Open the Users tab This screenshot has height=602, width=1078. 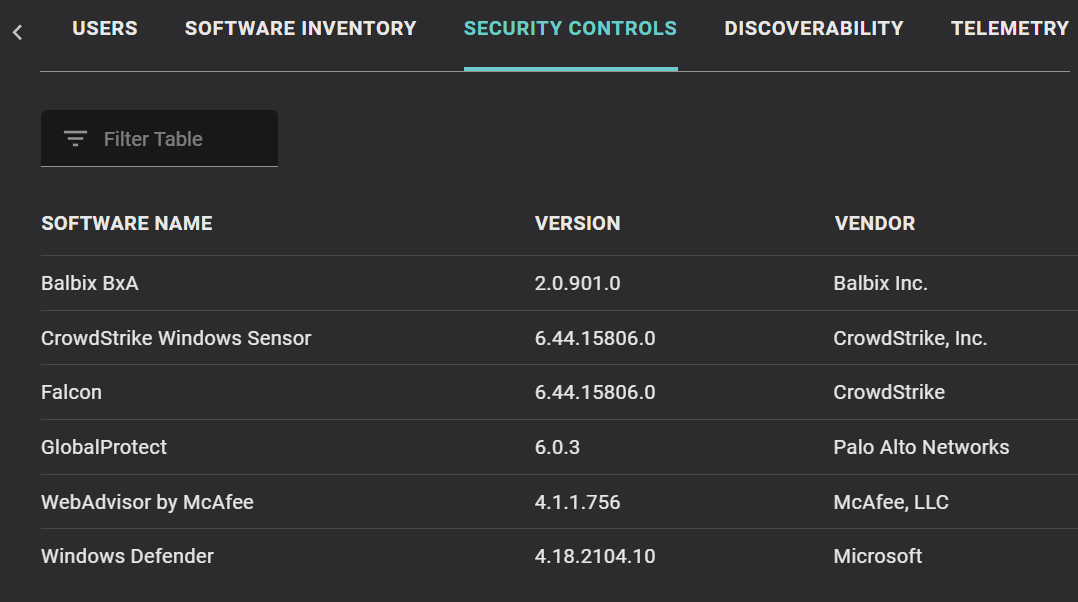point(104,28)
